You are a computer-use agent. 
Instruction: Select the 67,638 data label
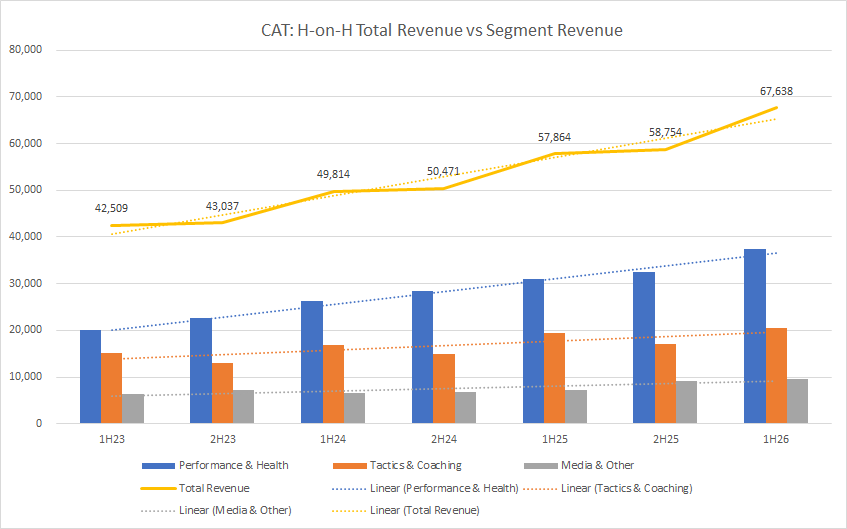point(775,91)
